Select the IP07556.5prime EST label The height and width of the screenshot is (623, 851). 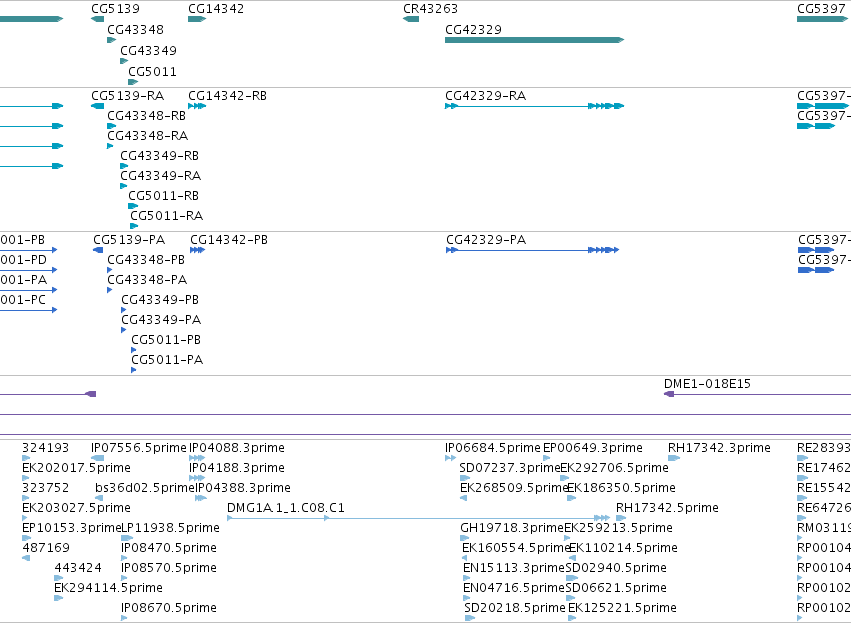coord(138,448)
